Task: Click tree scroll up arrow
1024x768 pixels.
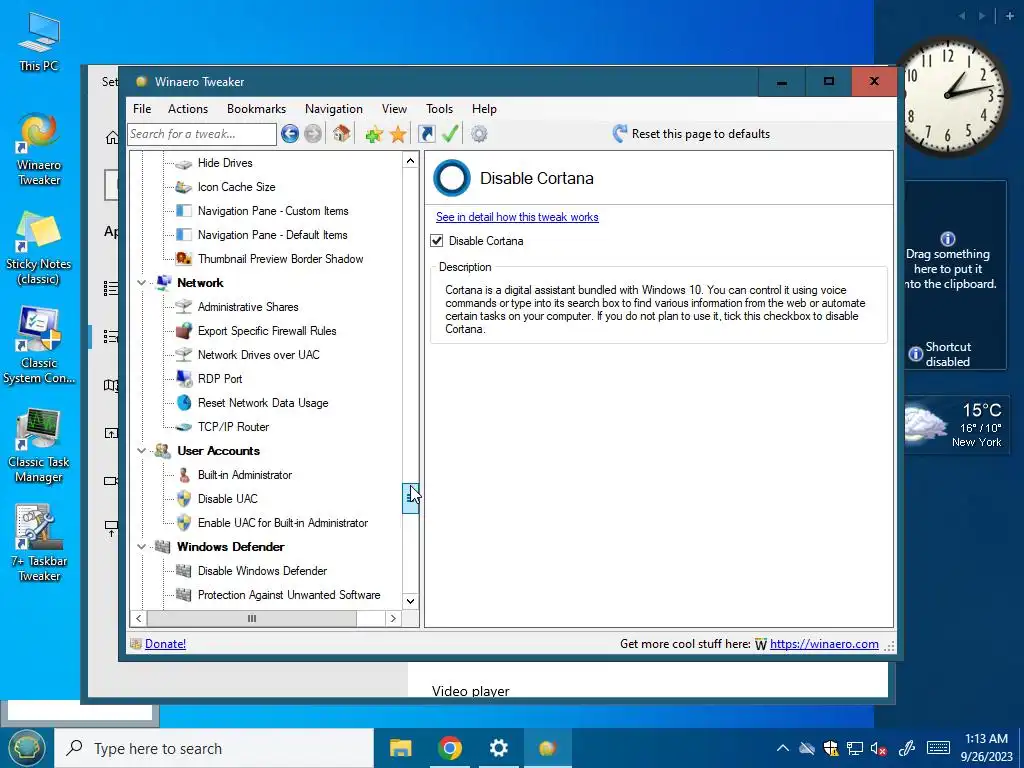Action: 410,161
